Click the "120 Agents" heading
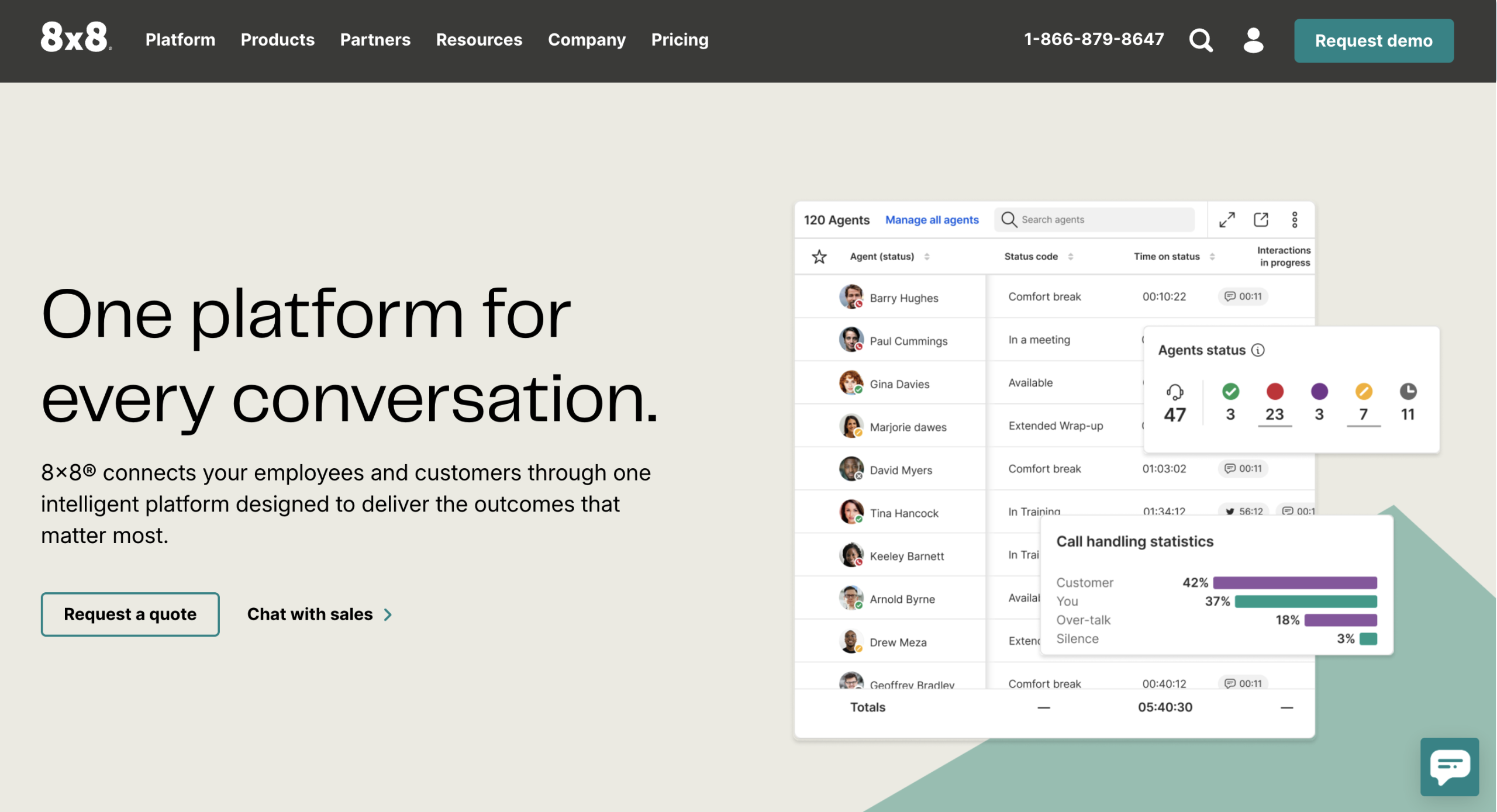 click(836, 220)
